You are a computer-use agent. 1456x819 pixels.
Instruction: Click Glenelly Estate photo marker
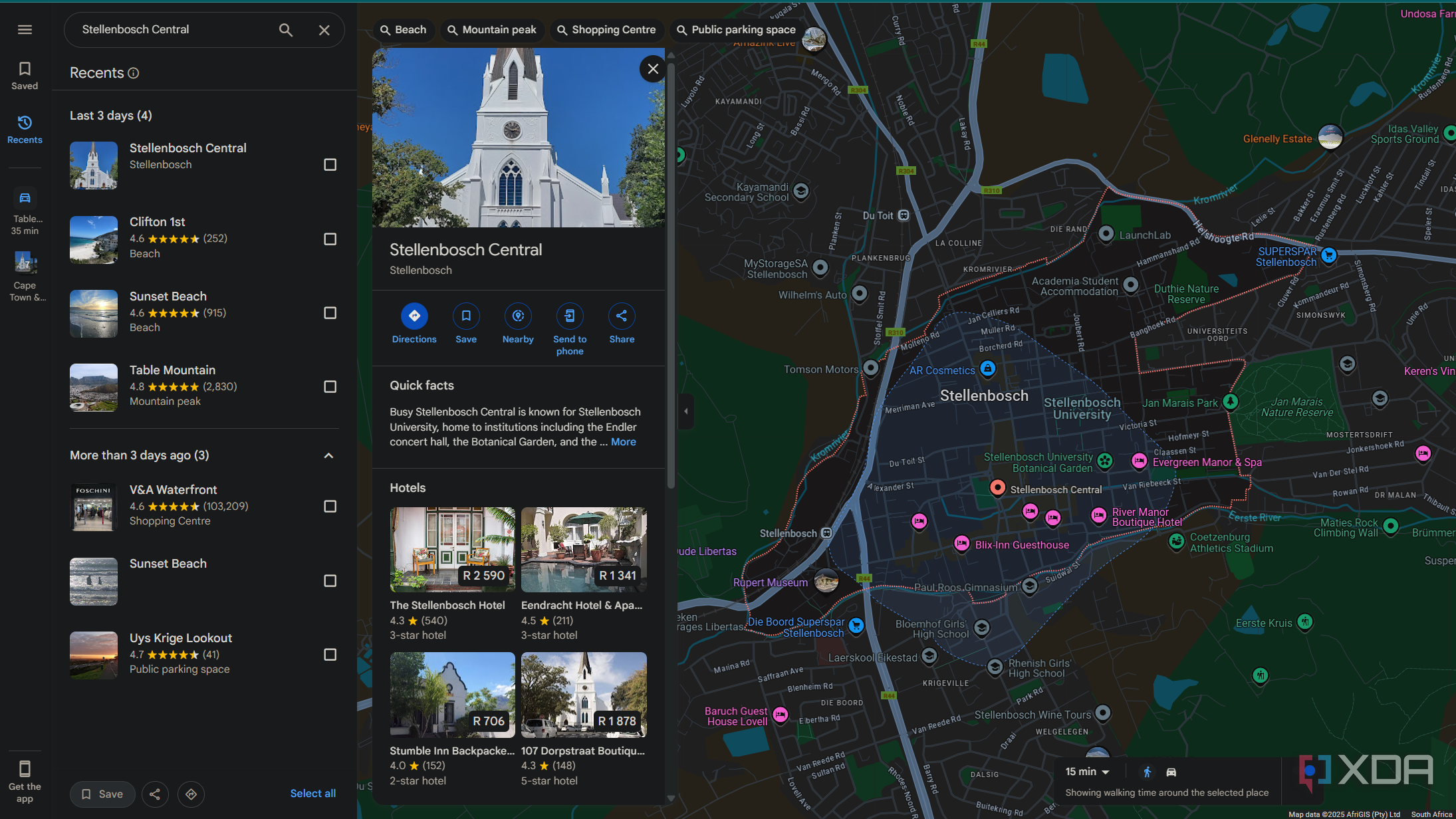coord(1330,137)
